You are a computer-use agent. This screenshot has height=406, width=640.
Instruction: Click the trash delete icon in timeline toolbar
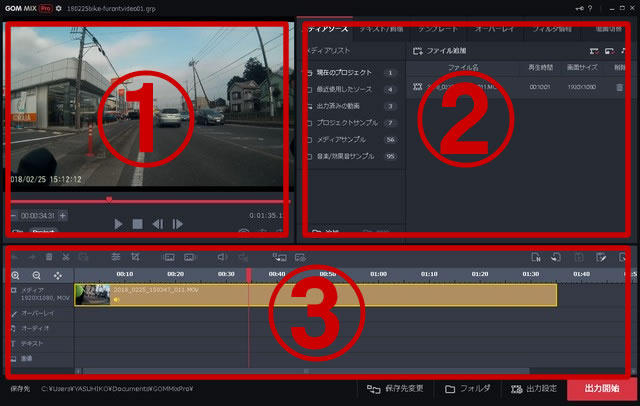click(49, 257)
